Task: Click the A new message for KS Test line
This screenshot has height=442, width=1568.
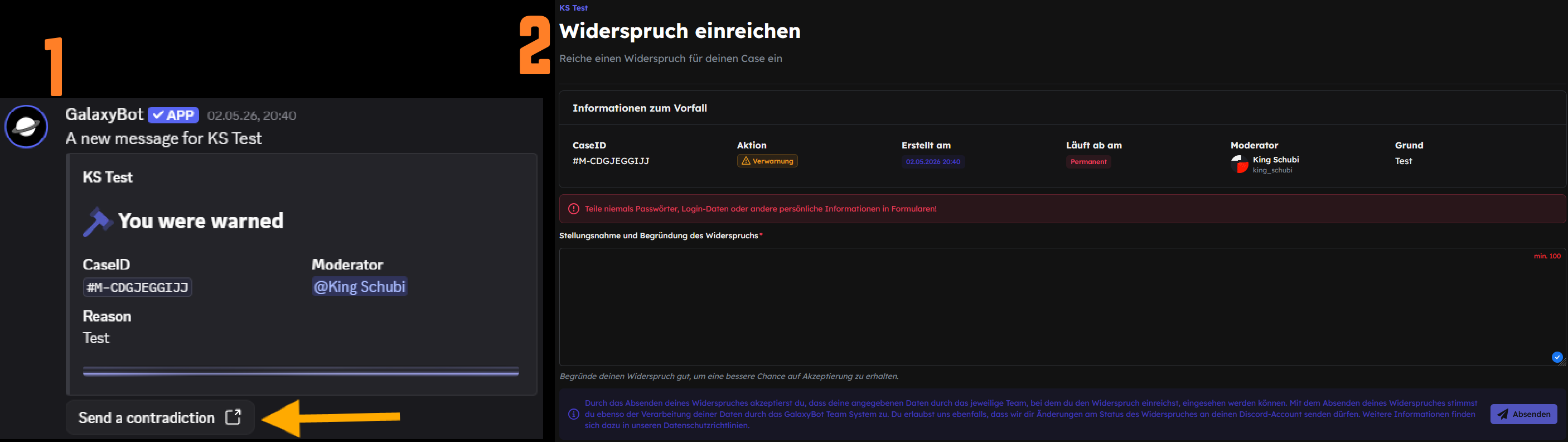Action: click(x=164, y=139)
